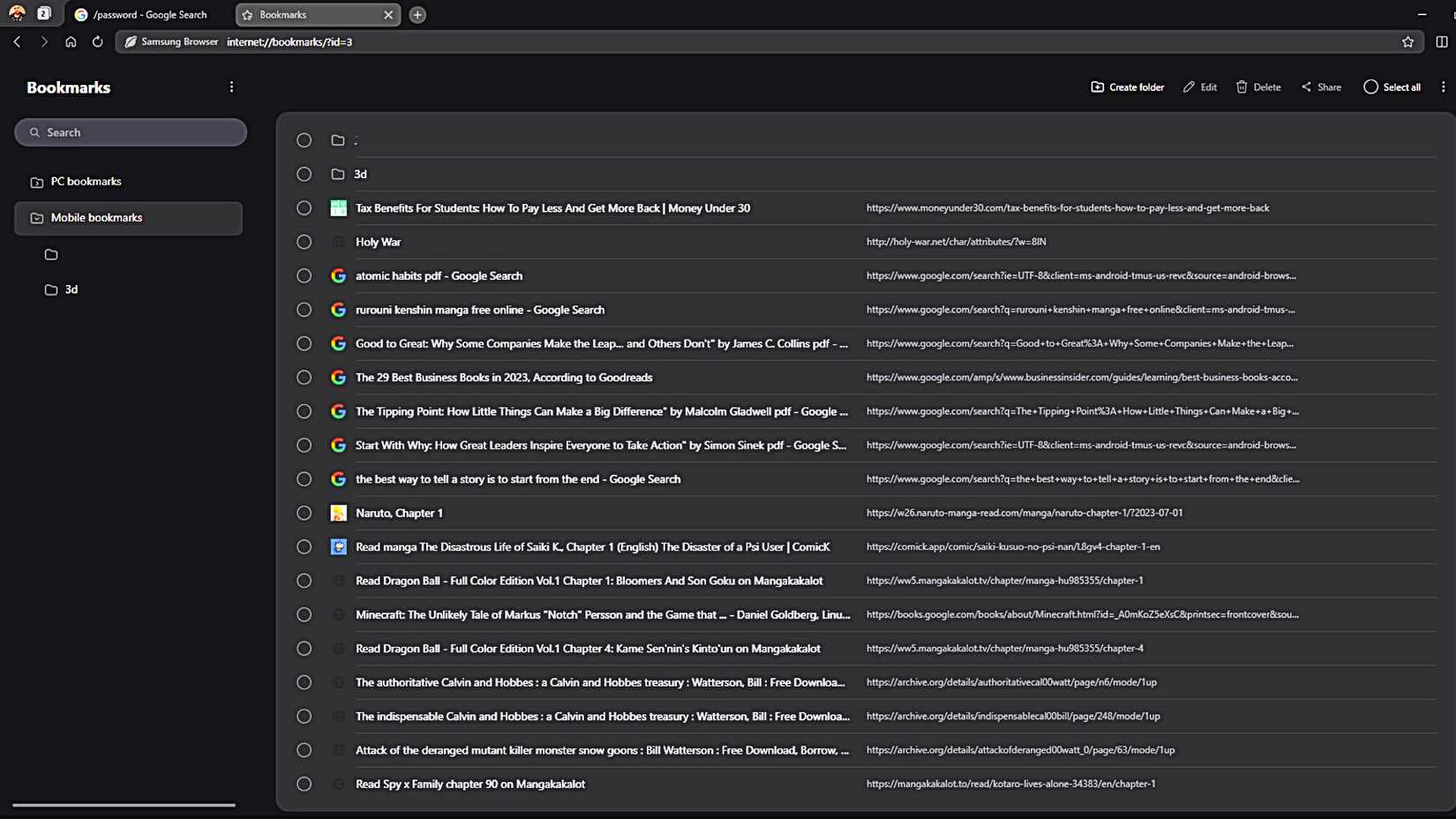Click the Share button

(1321, 86)
